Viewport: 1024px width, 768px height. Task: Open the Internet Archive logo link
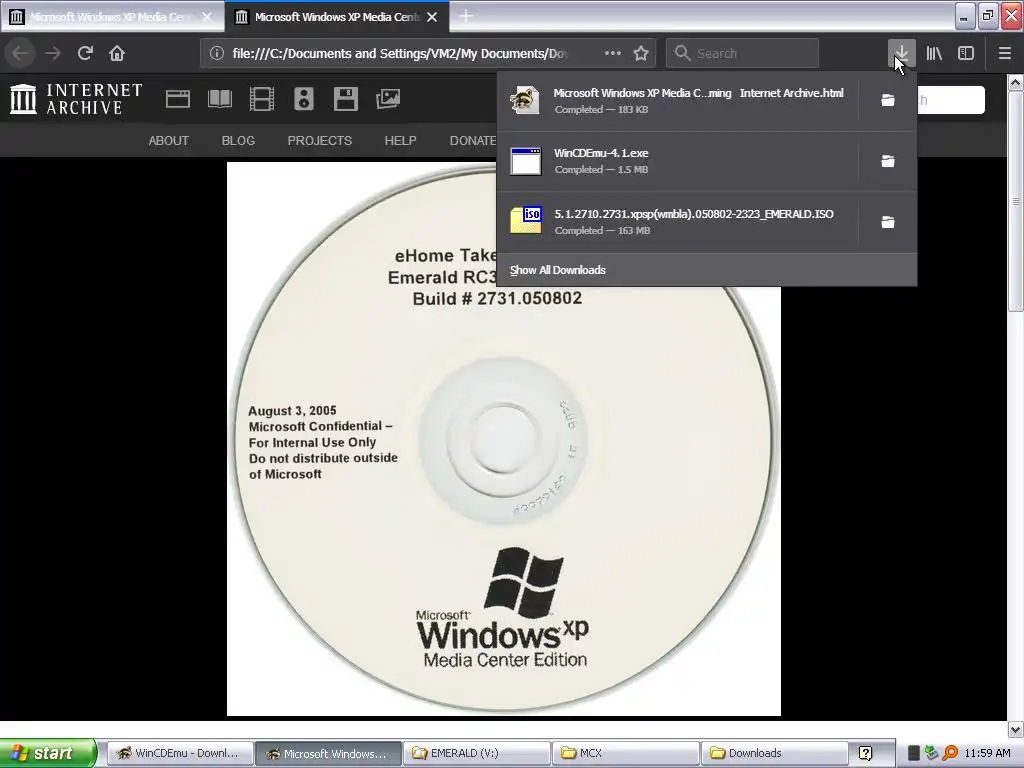[76, 99]
